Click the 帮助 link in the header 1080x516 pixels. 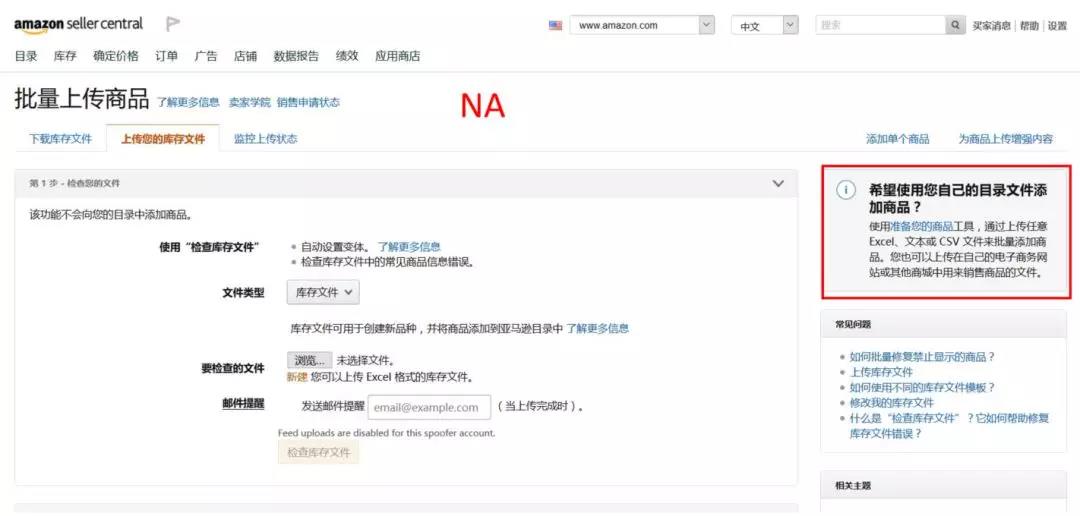coord(1029,26)
